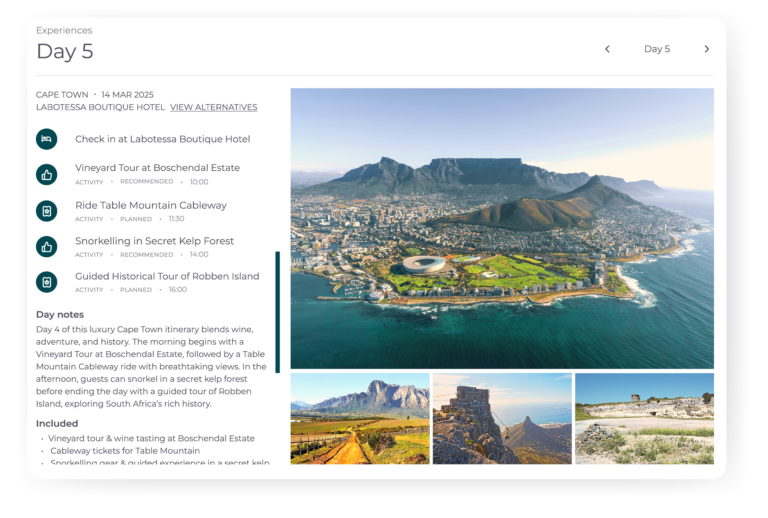
Task: Click thumbs-up icon for Vineyard Tour
Action: [x=47, y=175]
